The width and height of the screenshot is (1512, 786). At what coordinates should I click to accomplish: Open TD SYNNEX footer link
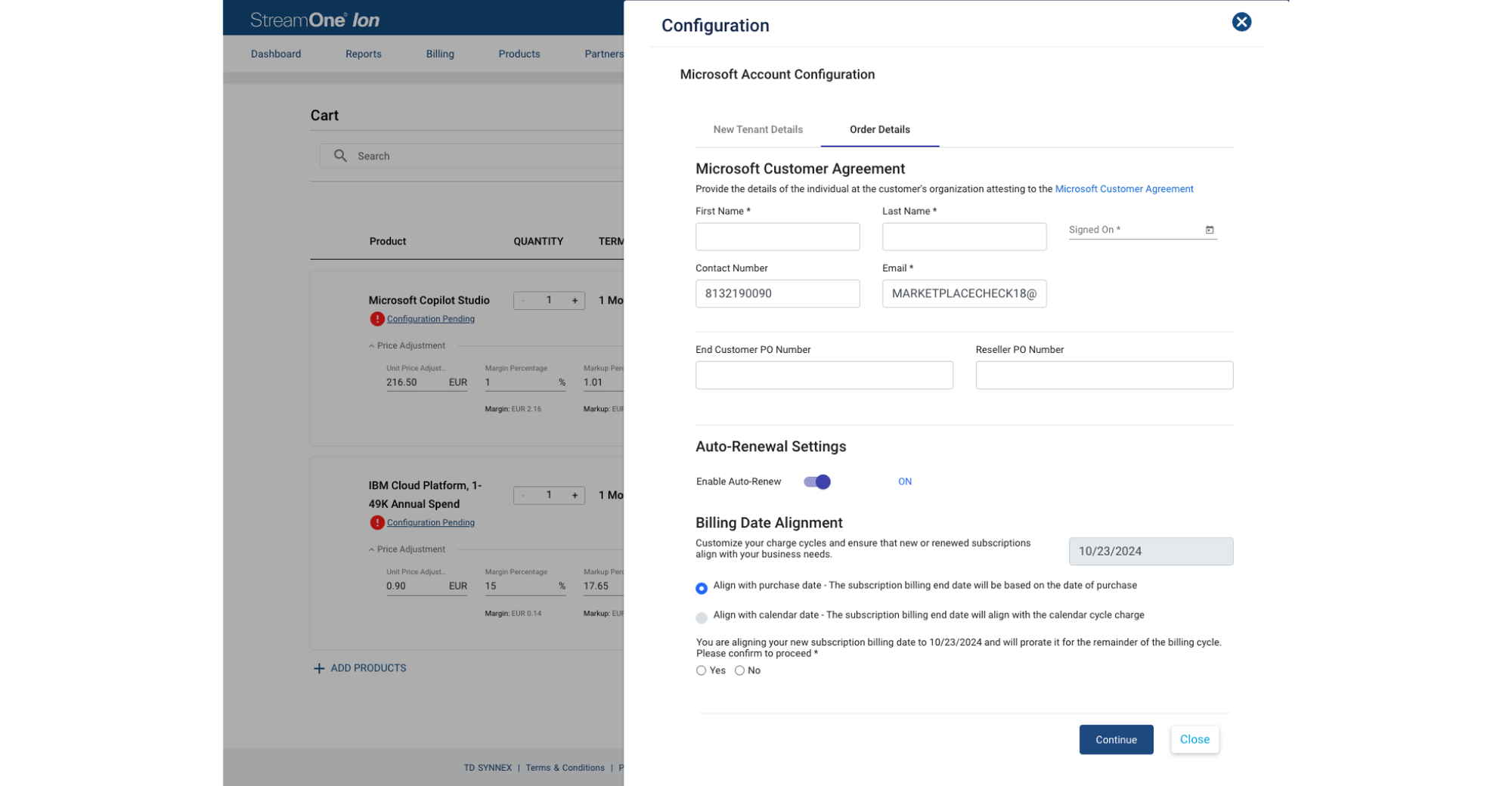pyautogui.click(x=488, y=768)
